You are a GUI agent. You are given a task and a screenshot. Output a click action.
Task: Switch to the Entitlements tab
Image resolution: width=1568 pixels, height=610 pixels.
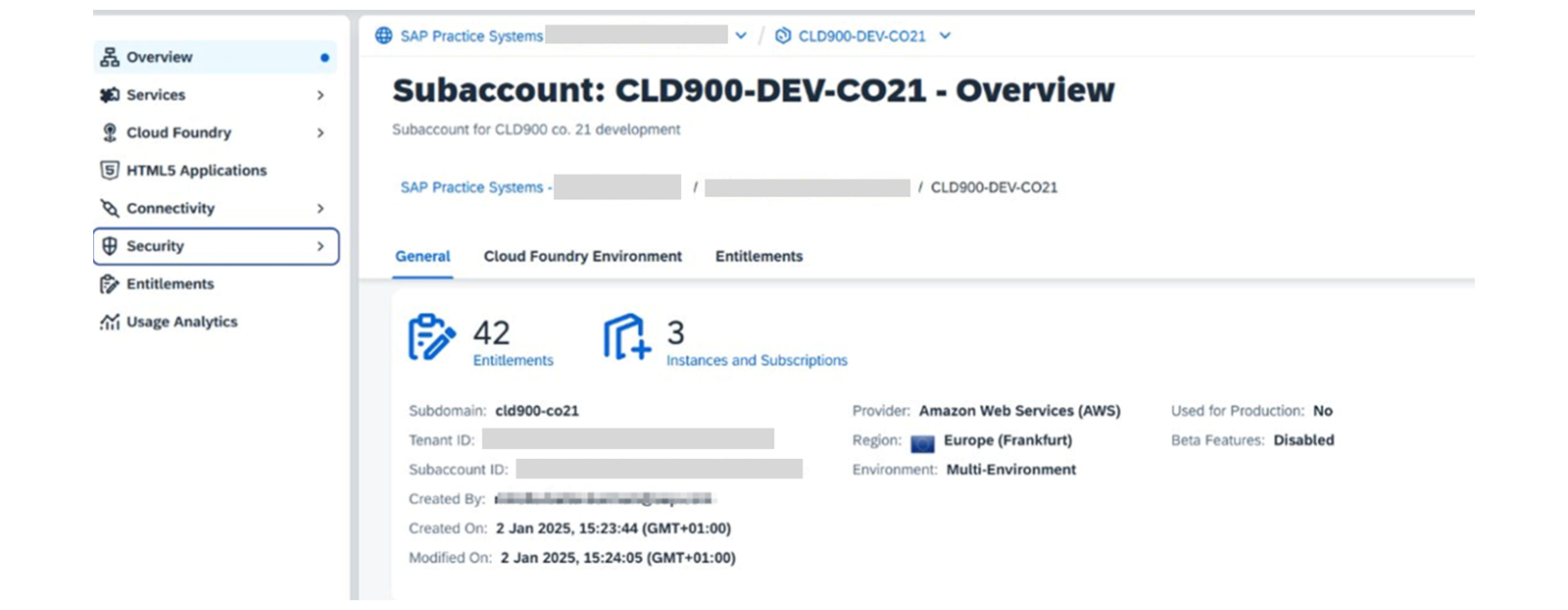(759, 256)
